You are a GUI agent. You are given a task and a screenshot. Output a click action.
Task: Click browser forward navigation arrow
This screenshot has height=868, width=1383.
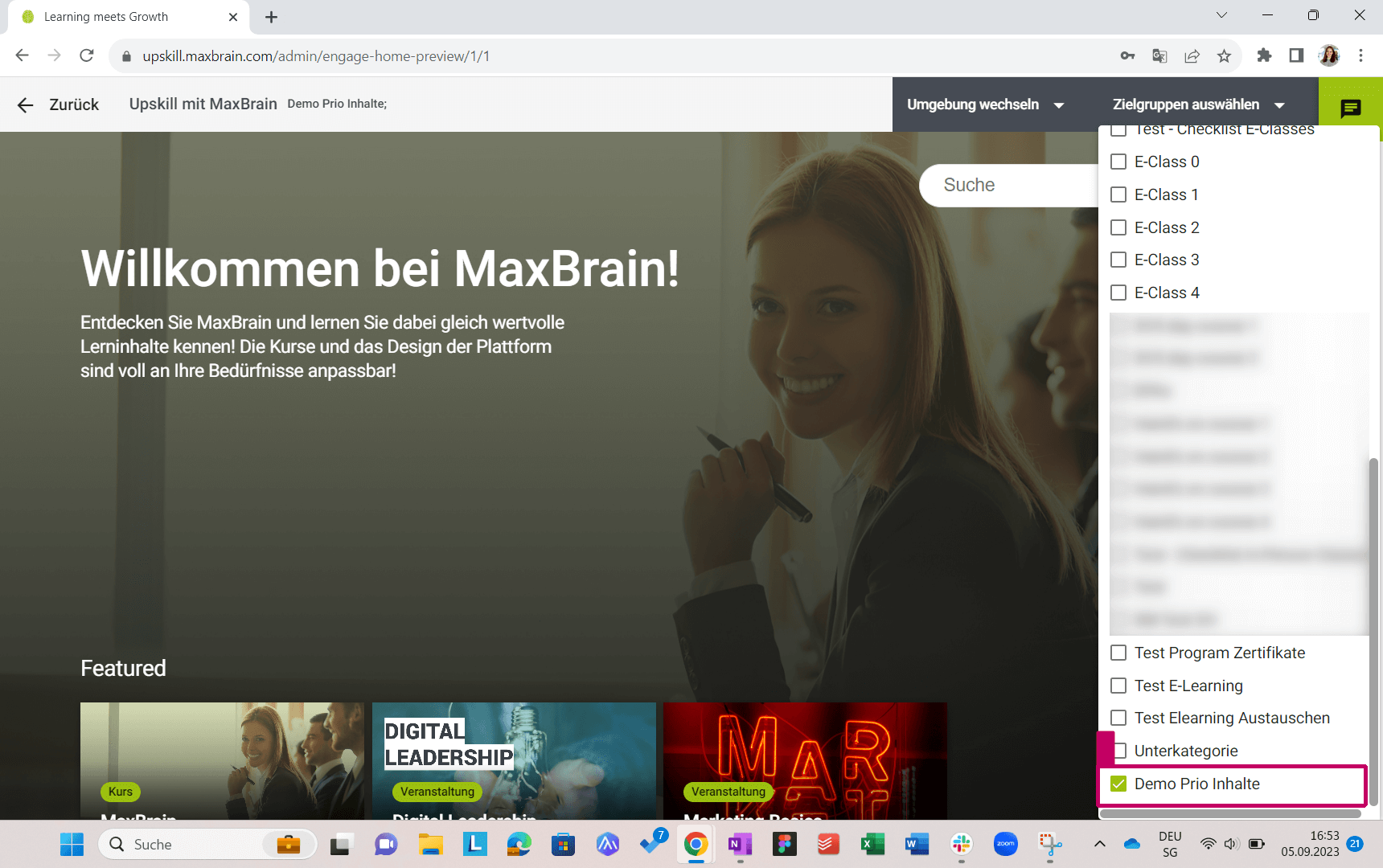[x=54, y=55]
